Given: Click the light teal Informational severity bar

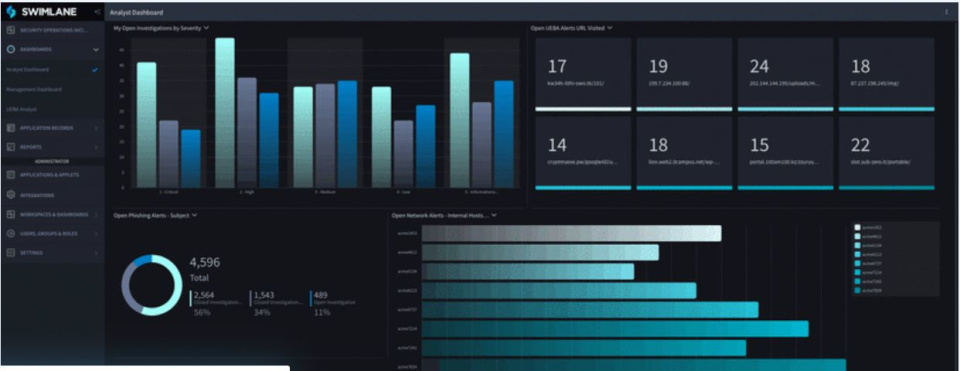Looking at the screenshot, I should coord(459,120).
